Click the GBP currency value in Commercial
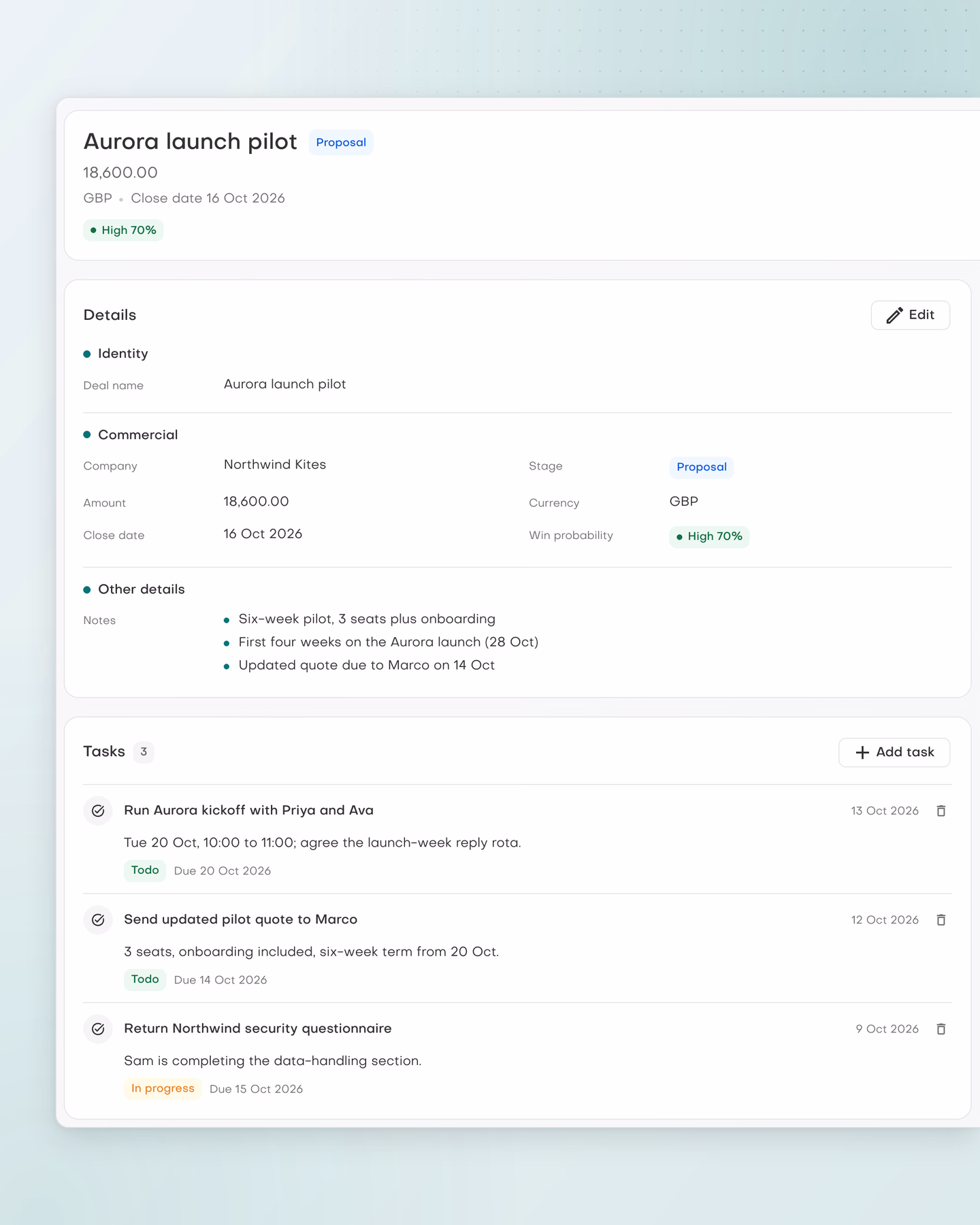 pos(684,502)
